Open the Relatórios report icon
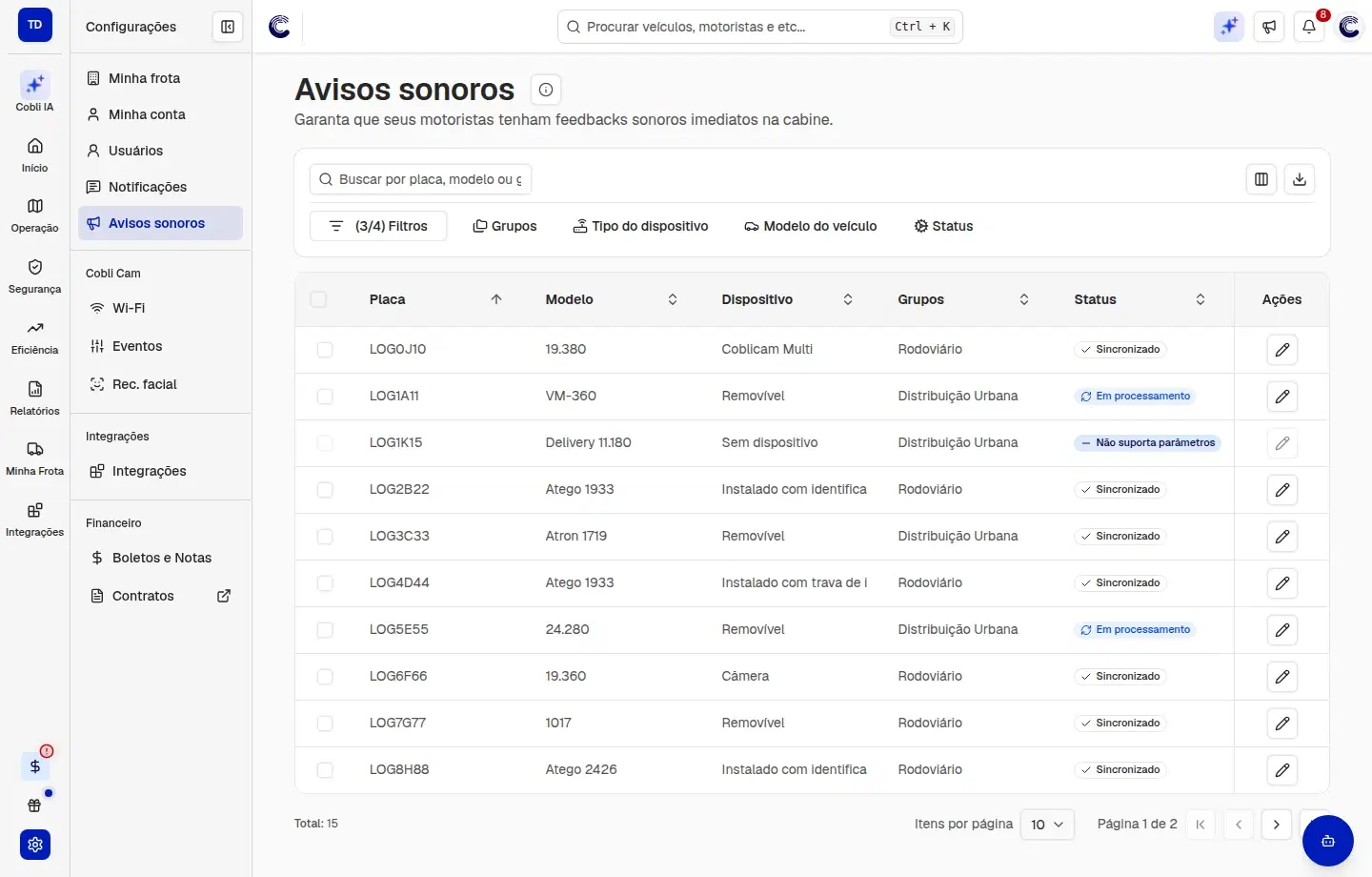1372x877 pixels. [35, 398]
